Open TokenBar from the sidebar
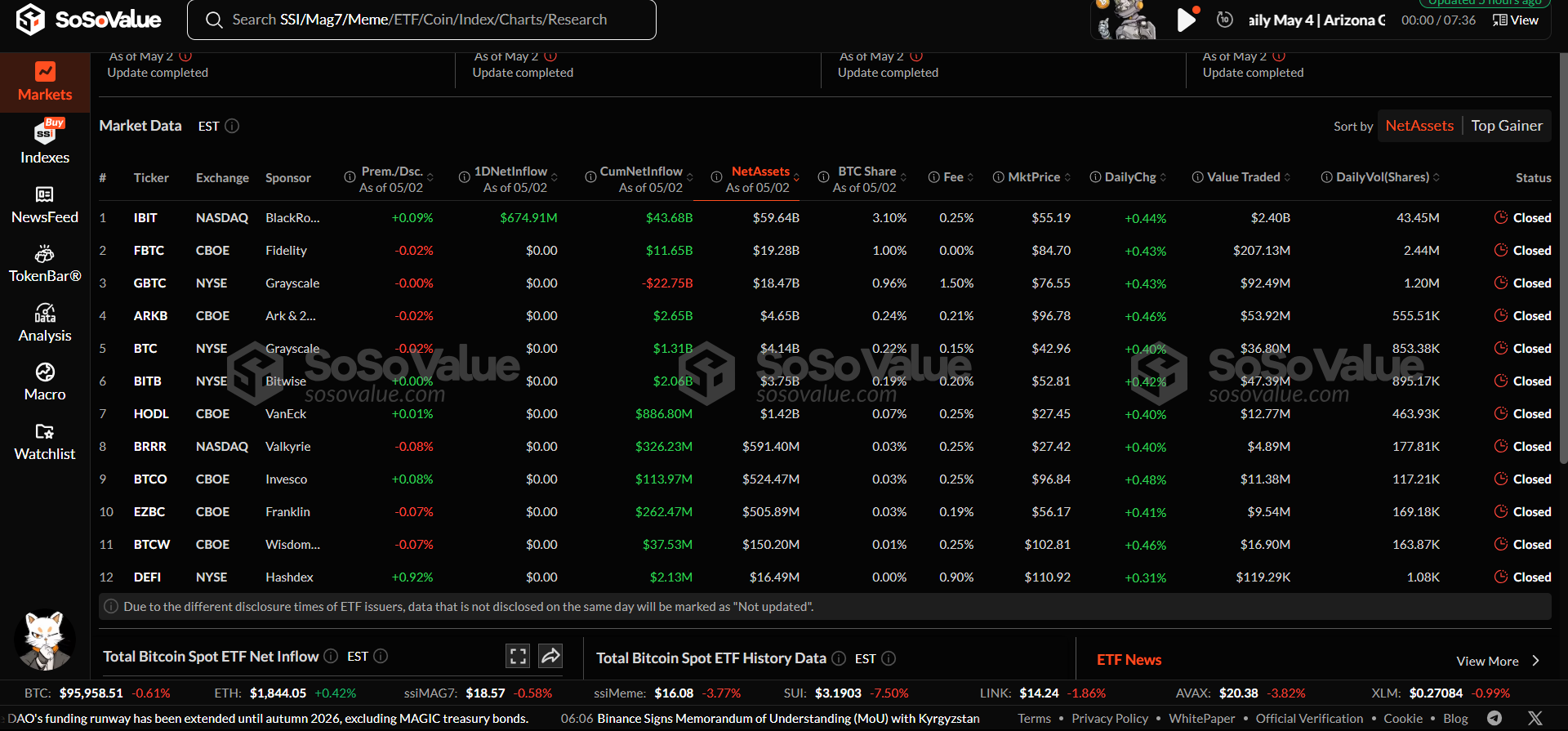Image resolution: width=1568 pixels, height=731 pixels. 45,264
